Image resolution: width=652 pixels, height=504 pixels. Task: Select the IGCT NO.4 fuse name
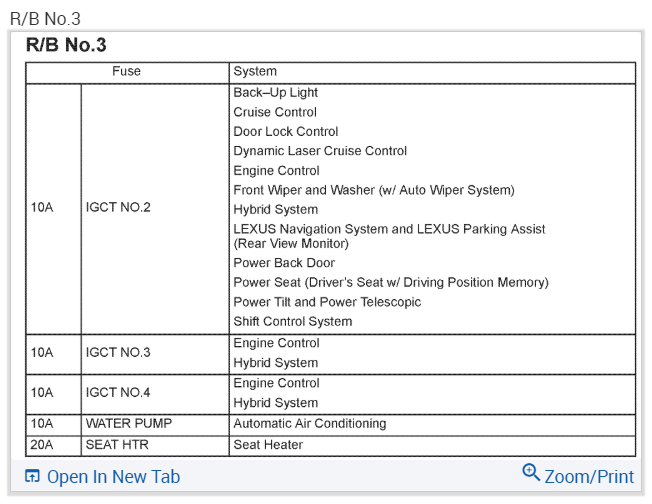point(118,392)
